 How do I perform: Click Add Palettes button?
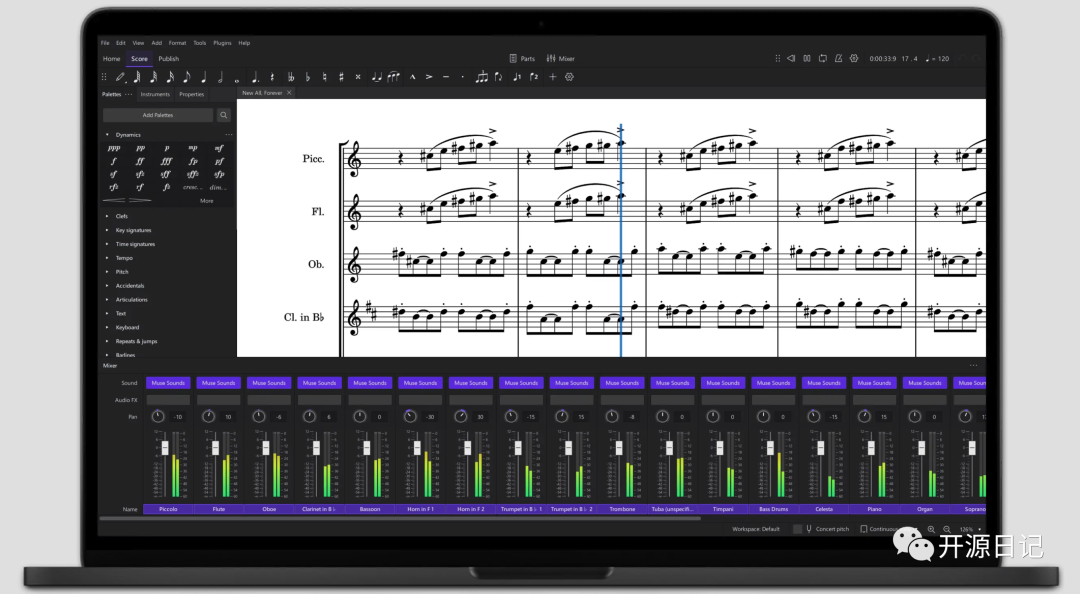pos(158,115)
